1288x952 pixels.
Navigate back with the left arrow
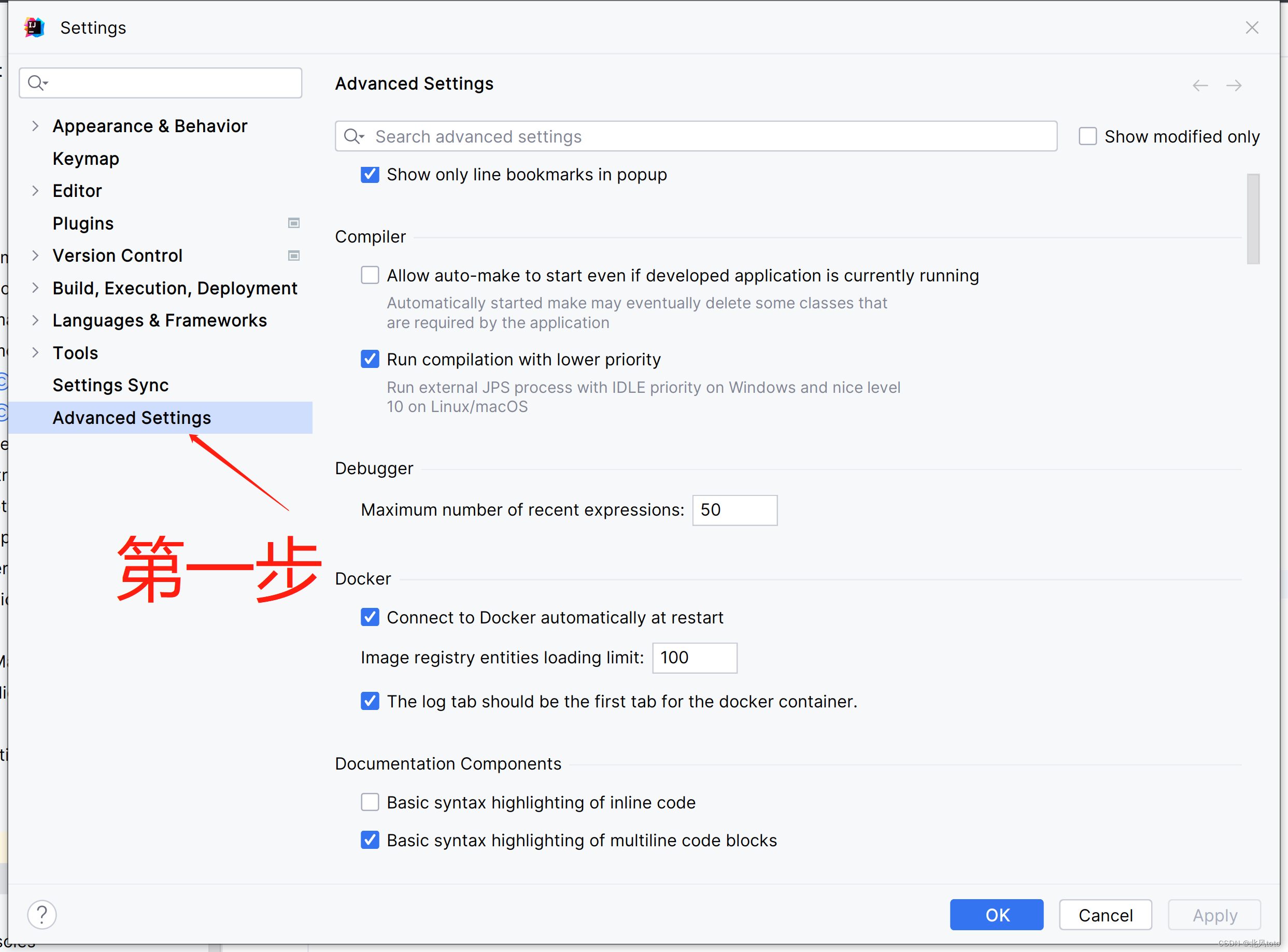coord(1200,86)
